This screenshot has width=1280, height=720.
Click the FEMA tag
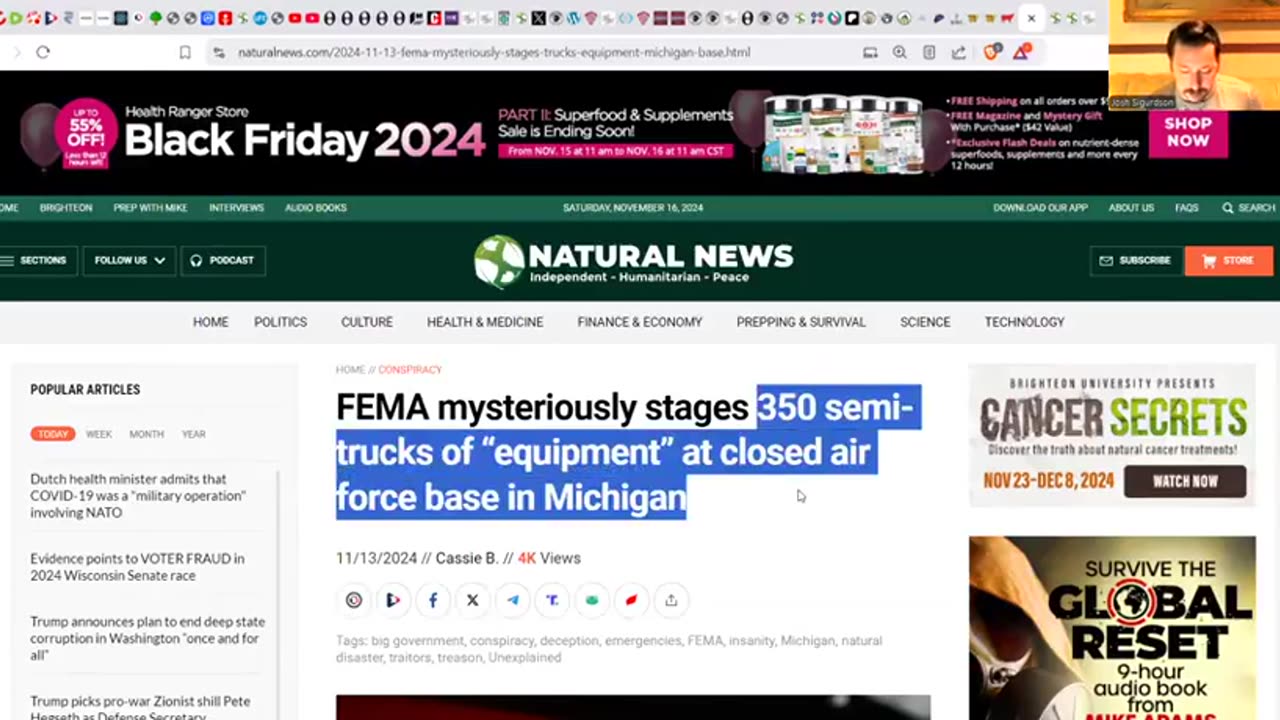(x=705, y=641)
